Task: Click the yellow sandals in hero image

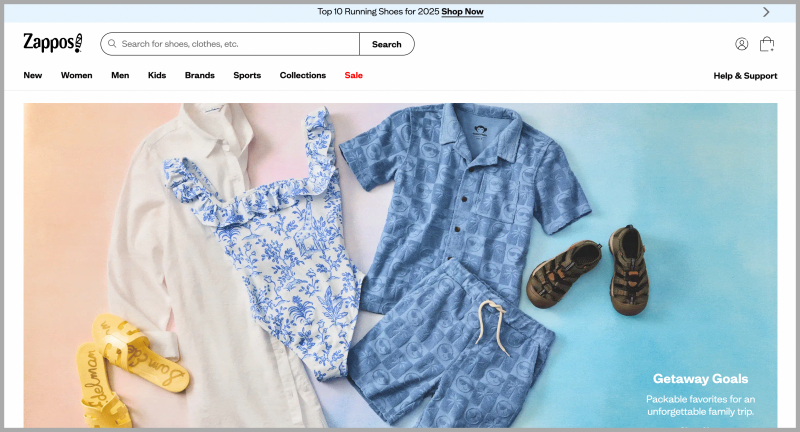Action: 112,365
